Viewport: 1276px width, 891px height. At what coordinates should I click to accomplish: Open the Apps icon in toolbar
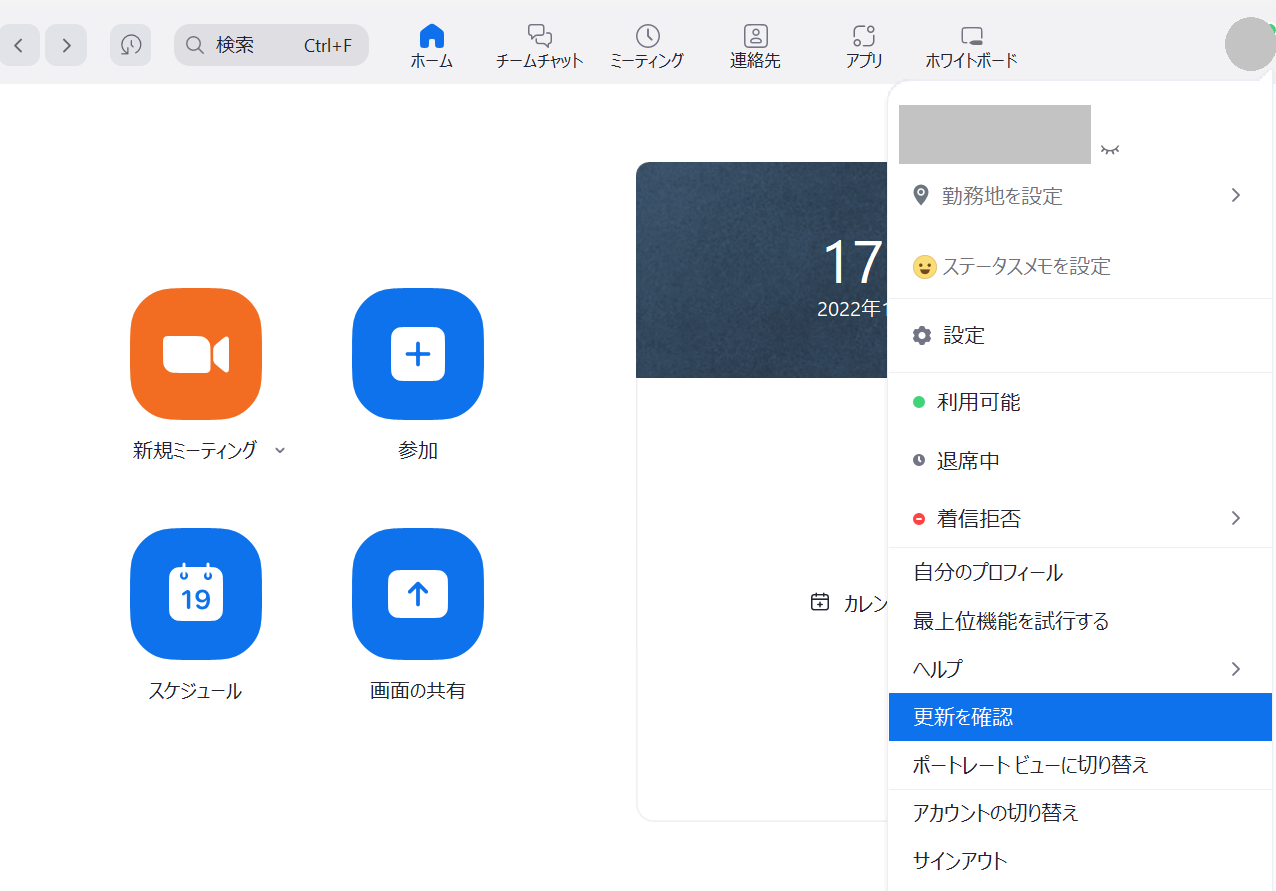tap(863, 37)
